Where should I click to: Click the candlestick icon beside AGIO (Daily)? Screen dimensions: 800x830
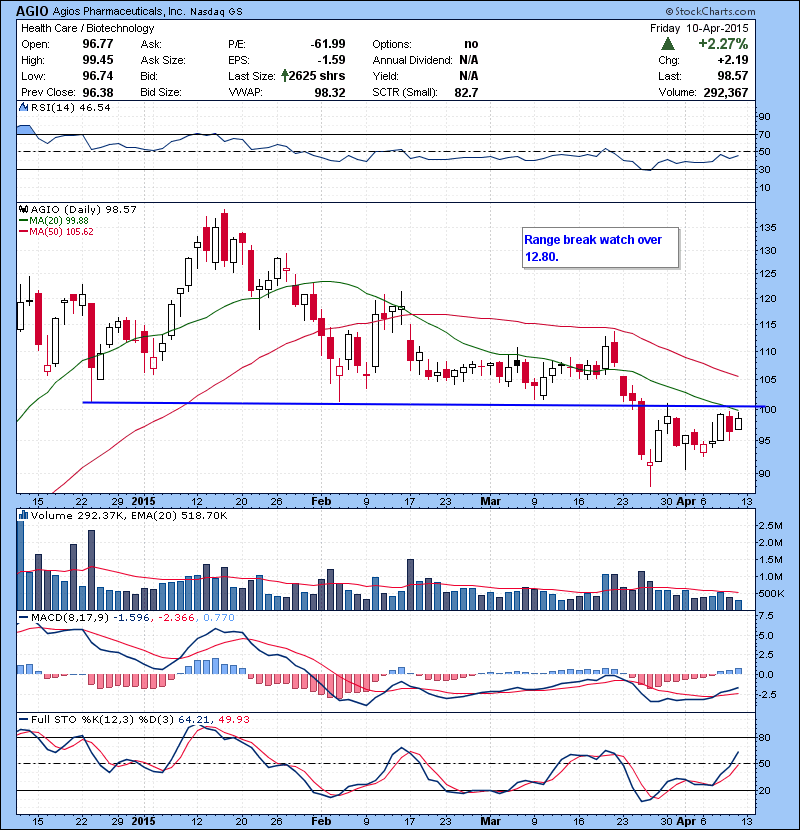tap(24, 209)
